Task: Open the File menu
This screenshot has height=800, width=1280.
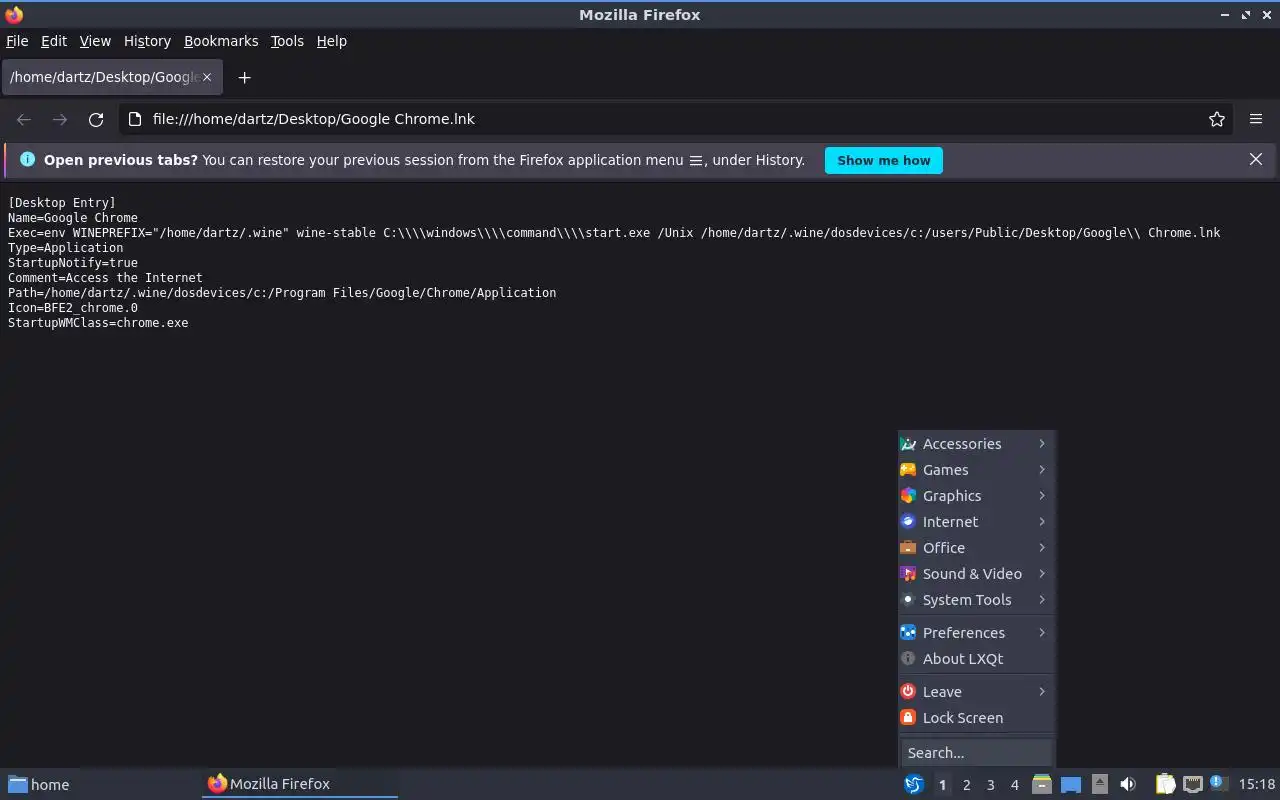Action: pyautogui.click(x=17, y=41)
